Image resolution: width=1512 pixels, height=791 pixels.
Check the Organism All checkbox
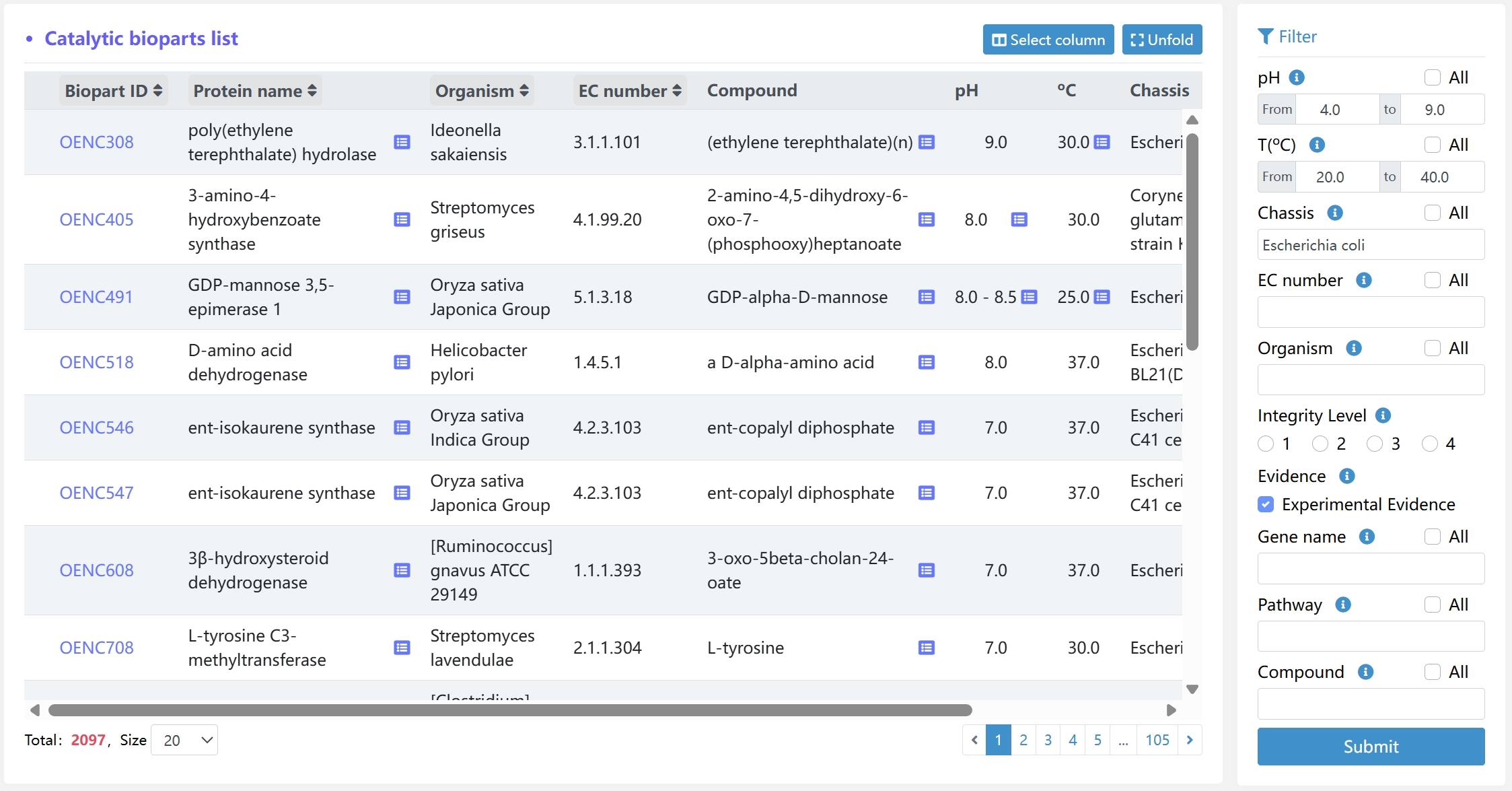tap(1433, 348)
